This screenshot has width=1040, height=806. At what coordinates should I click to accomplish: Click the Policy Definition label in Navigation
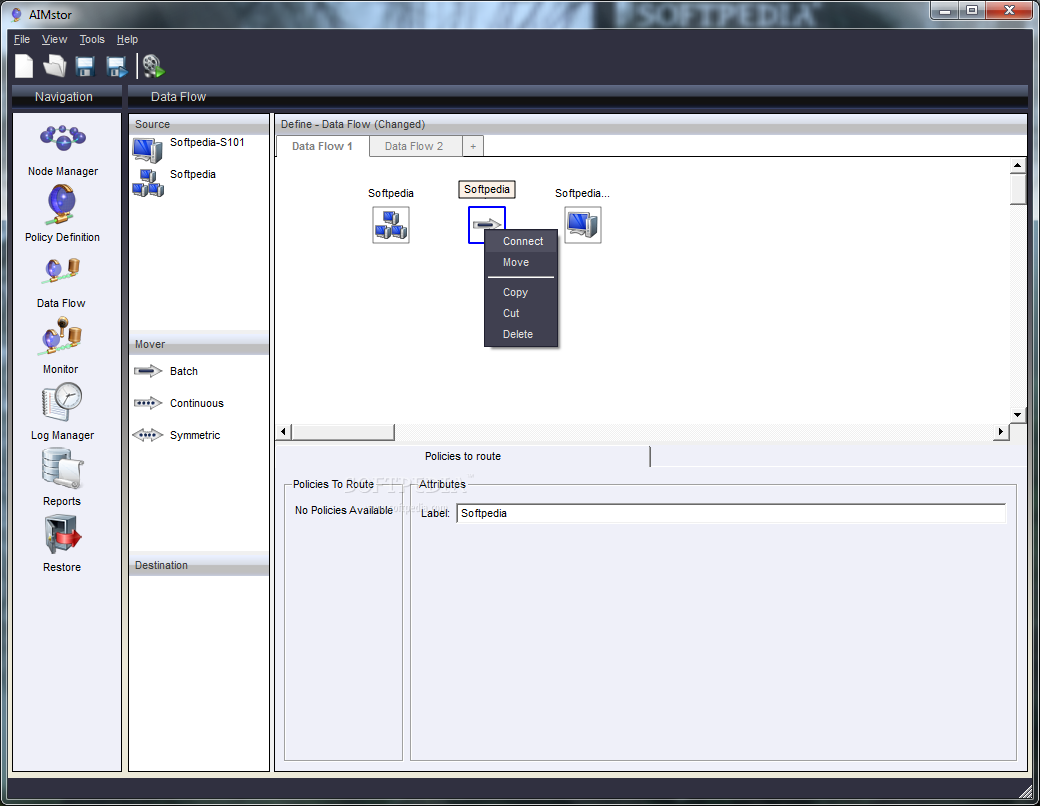(x=62, y=237)
